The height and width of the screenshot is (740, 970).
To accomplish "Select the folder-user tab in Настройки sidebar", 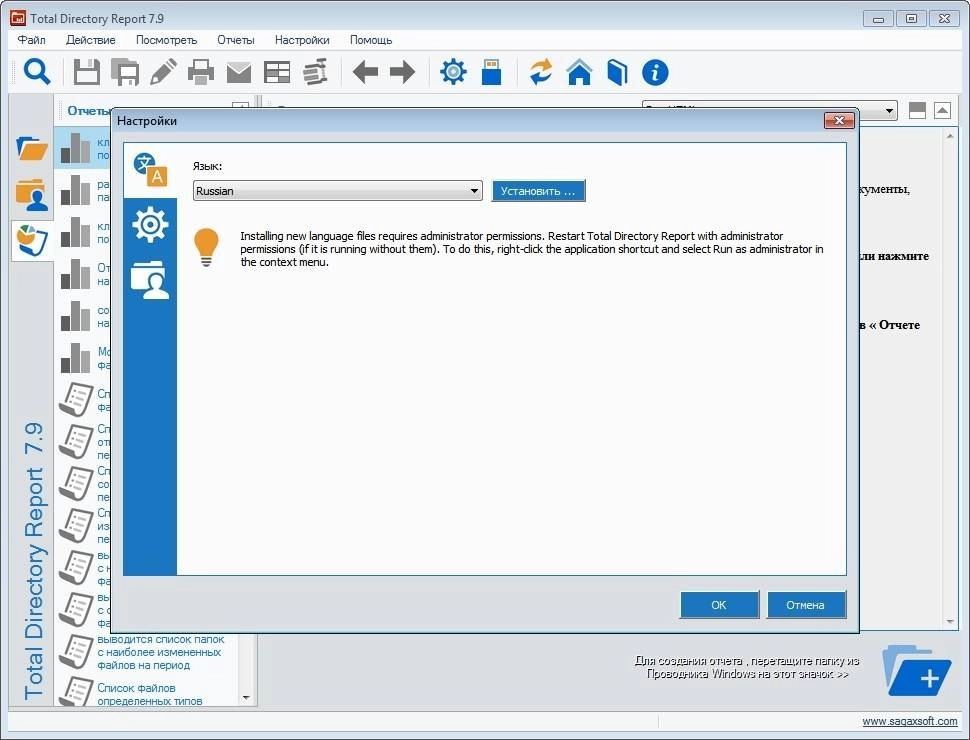I will point(150,280).
